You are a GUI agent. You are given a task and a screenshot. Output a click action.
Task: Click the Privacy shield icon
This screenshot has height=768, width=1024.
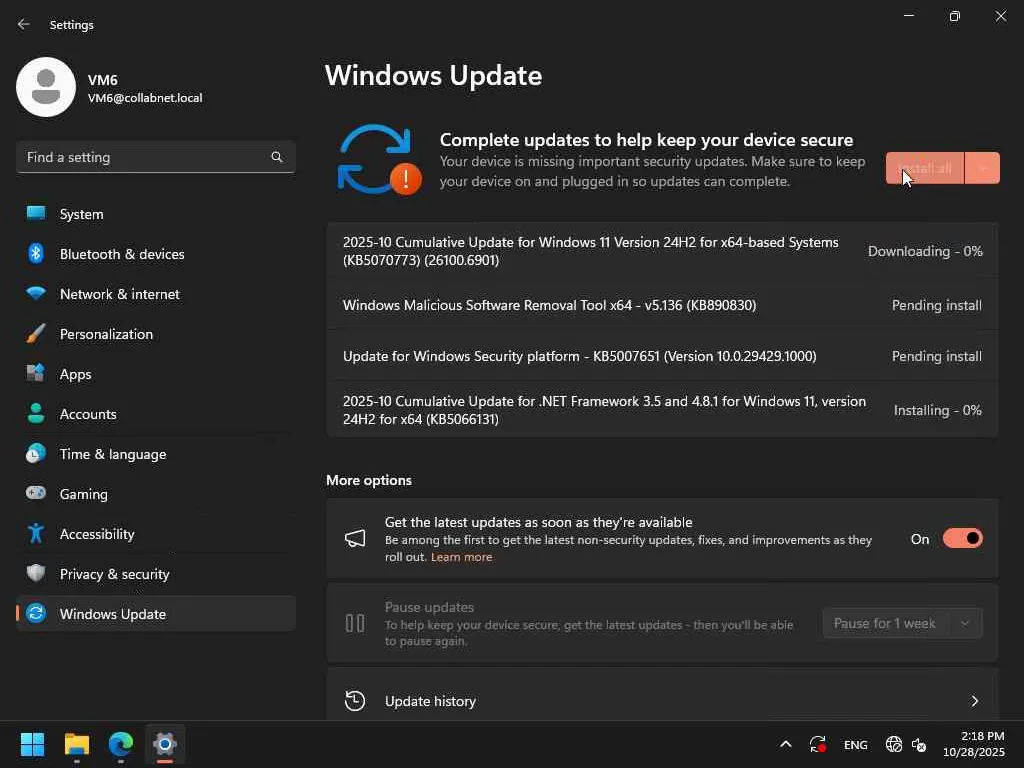pyautogui.click(x=36, y=573)
